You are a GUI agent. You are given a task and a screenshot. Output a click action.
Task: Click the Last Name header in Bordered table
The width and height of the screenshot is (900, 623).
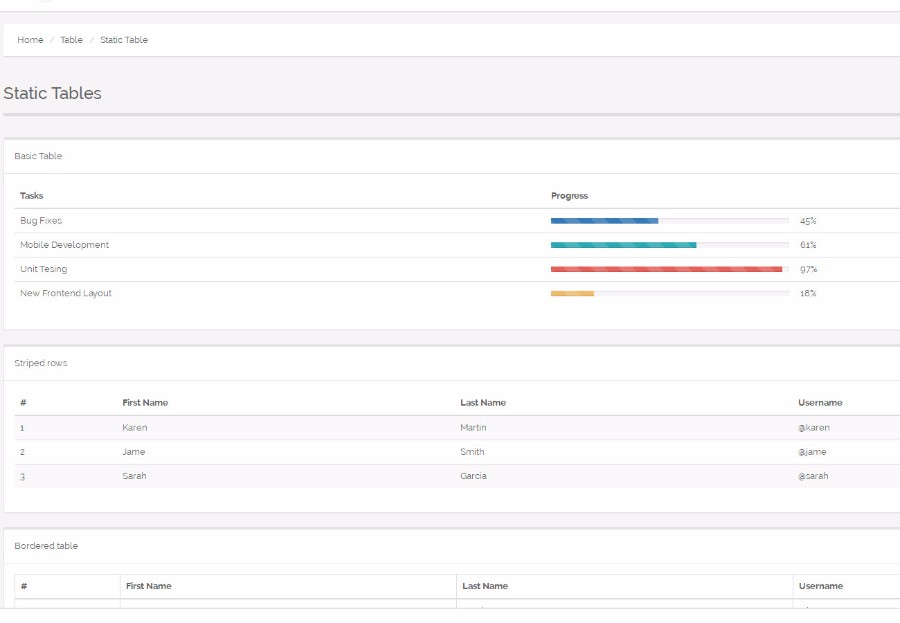(x=485, y=586)
